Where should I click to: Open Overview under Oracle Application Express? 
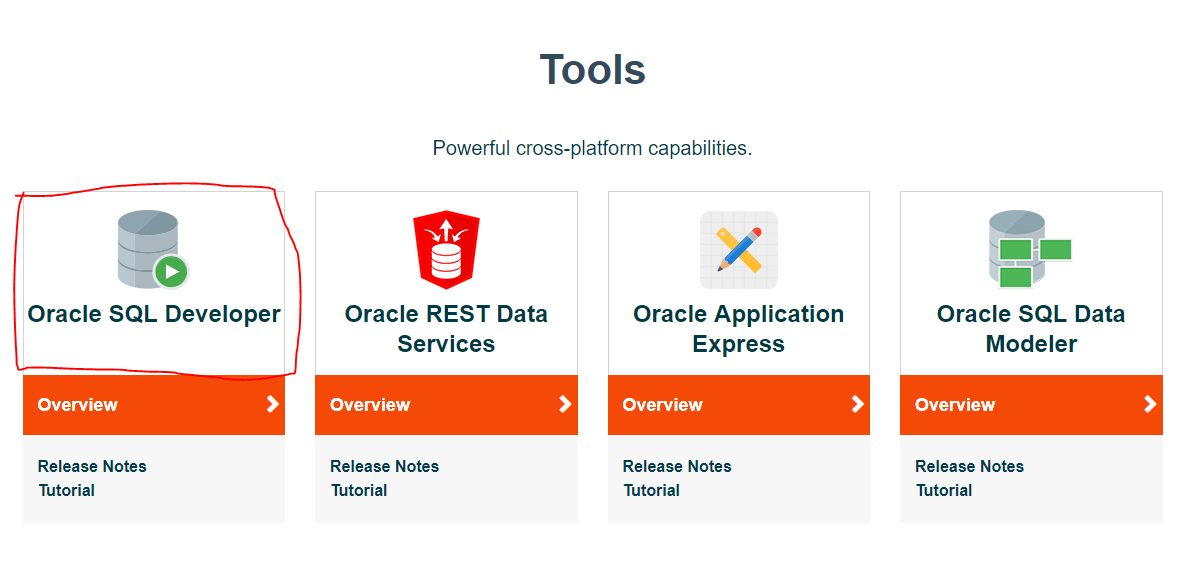[x=739, y=405]
